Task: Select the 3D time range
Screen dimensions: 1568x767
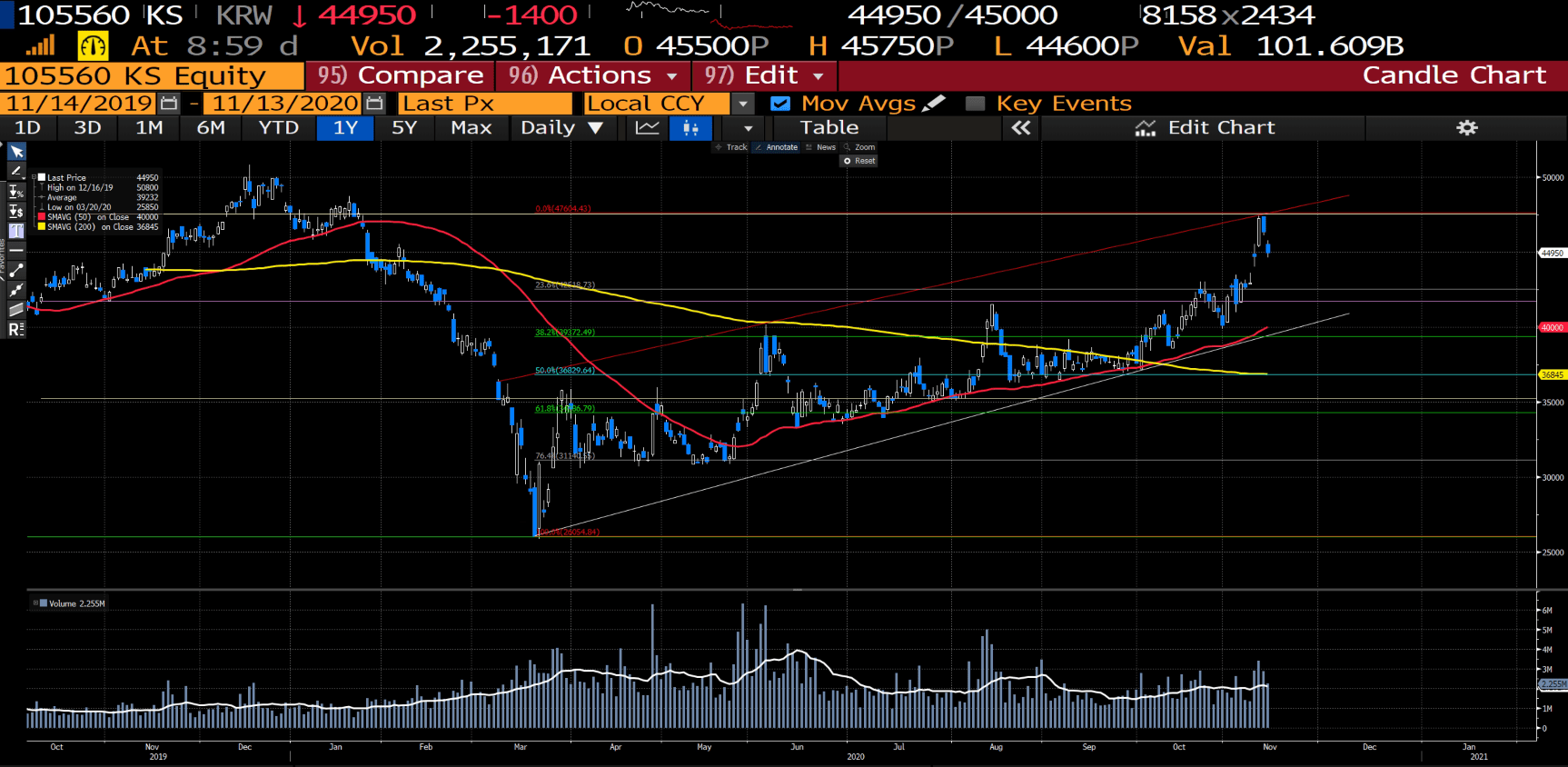Action: 87,128
